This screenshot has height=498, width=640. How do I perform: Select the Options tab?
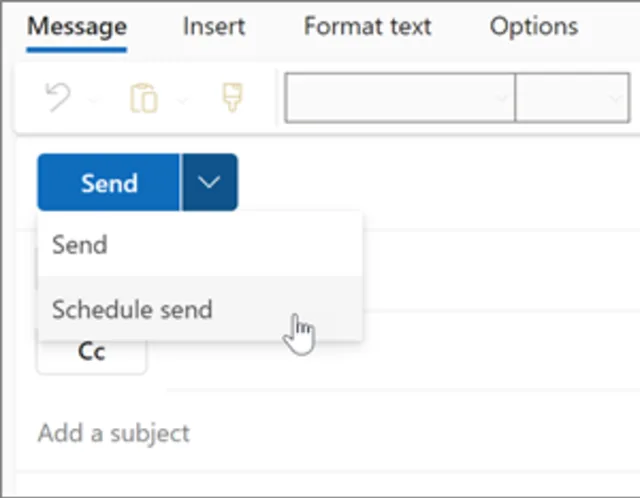[x=533, y=26]
